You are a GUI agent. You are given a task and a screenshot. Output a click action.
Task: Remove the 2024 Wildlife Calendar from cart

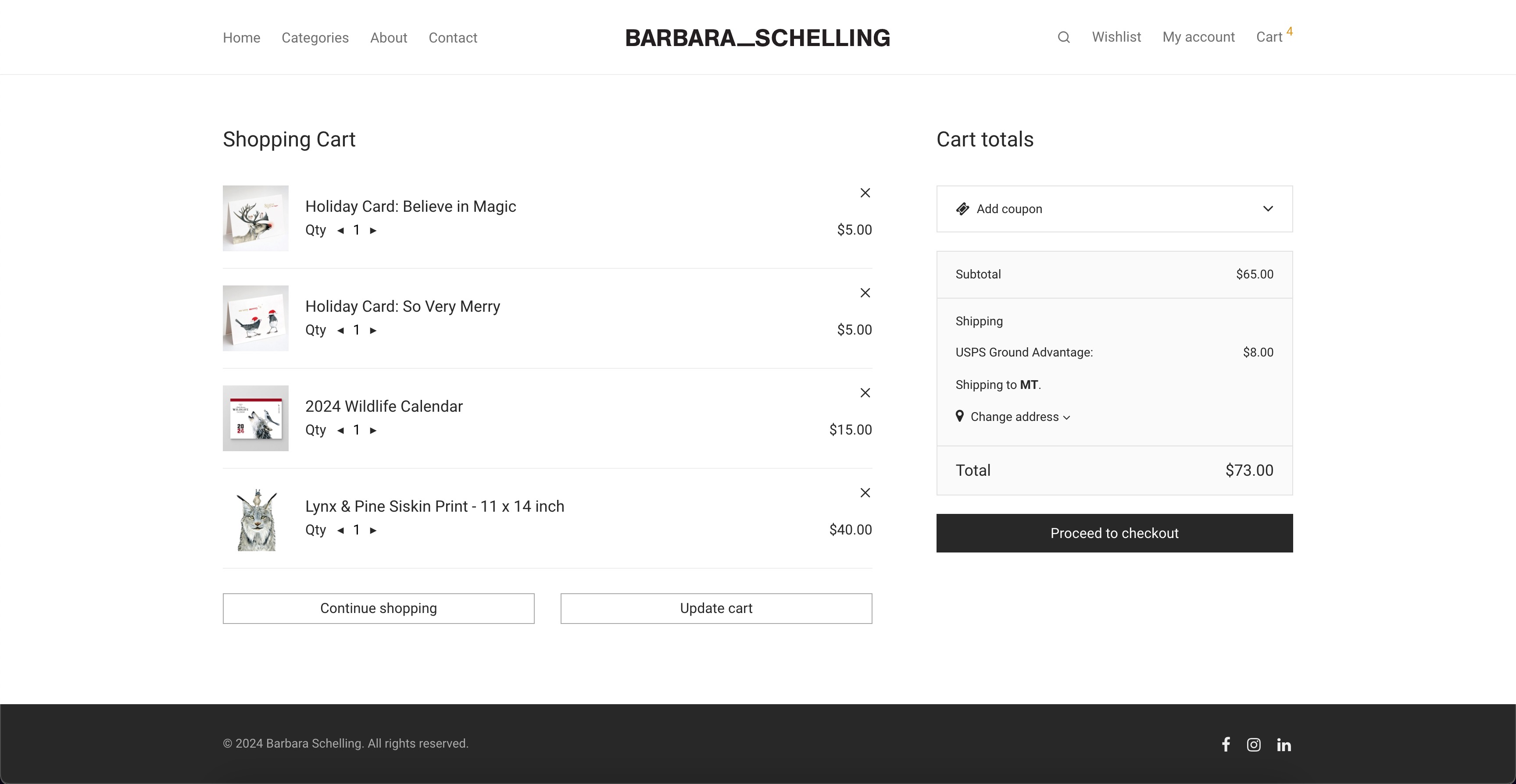click(x=865, y=393)
